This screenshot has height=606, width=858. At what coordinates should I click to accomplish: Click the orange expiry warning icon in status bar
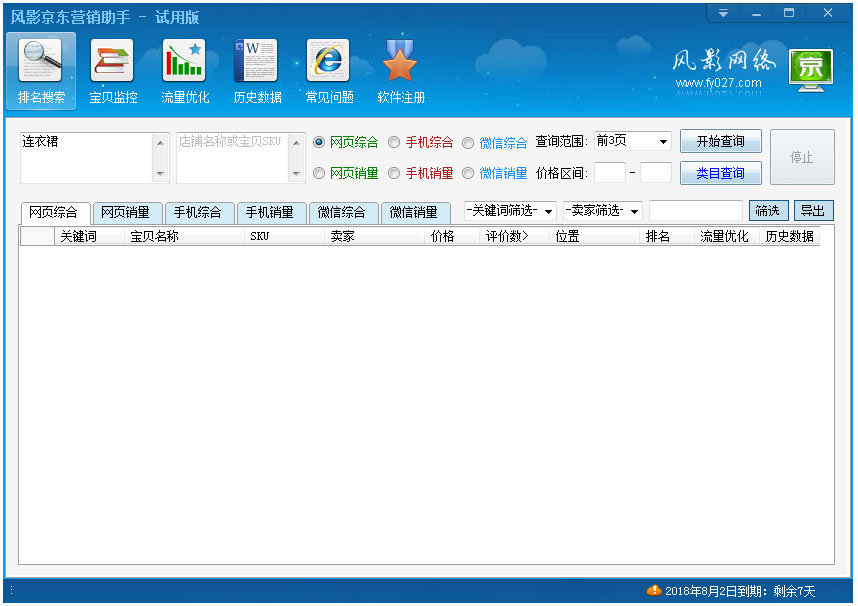(x=654, y=590)
